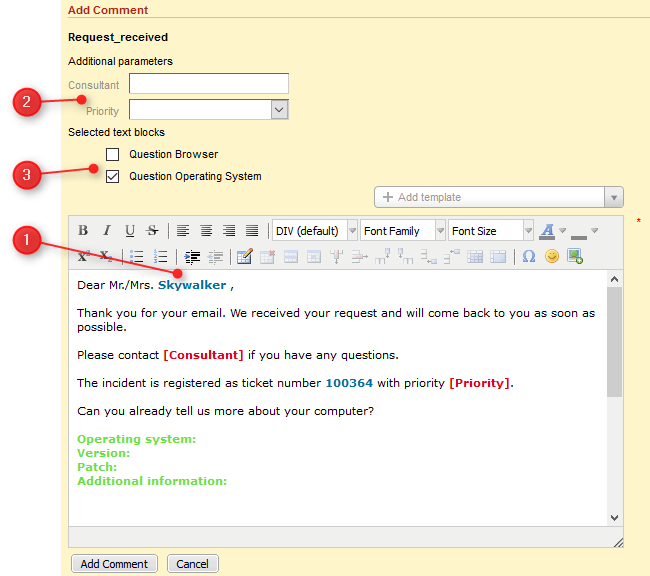This screenshot has height=576, width=650.
Task: Apply strikethrough to text
Action: click(x=152, y=231)
